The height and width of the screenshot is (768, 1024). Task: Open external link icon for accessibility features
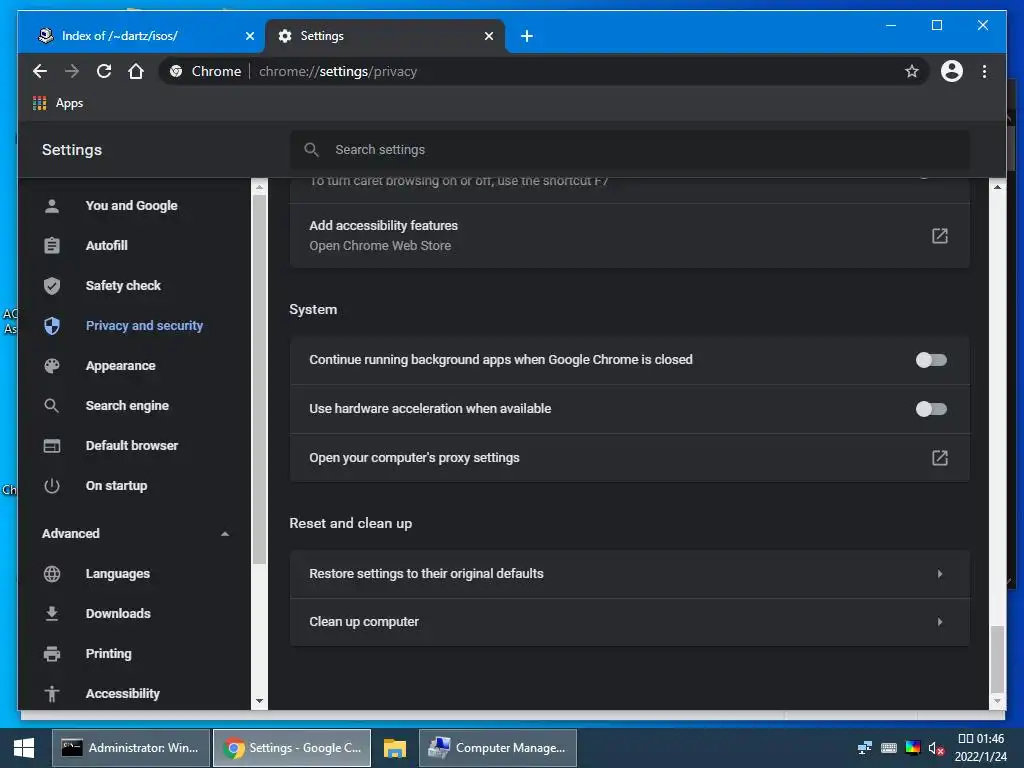click(x=940, y=236)
